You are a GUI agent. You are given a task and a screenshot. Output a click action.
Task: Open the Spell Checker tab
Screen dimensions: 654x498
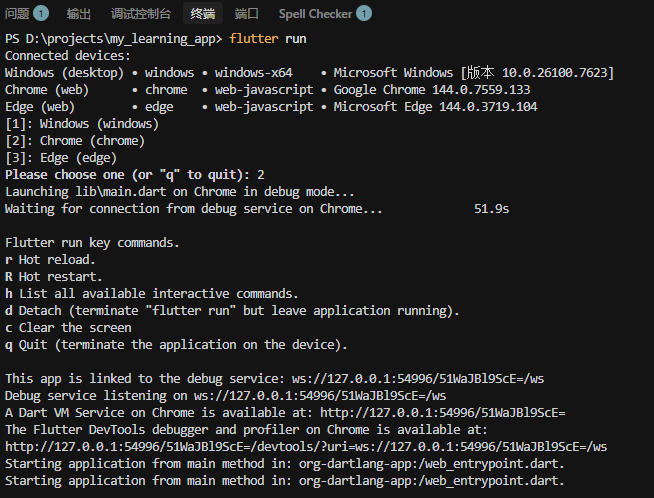(x=315, y=14)
